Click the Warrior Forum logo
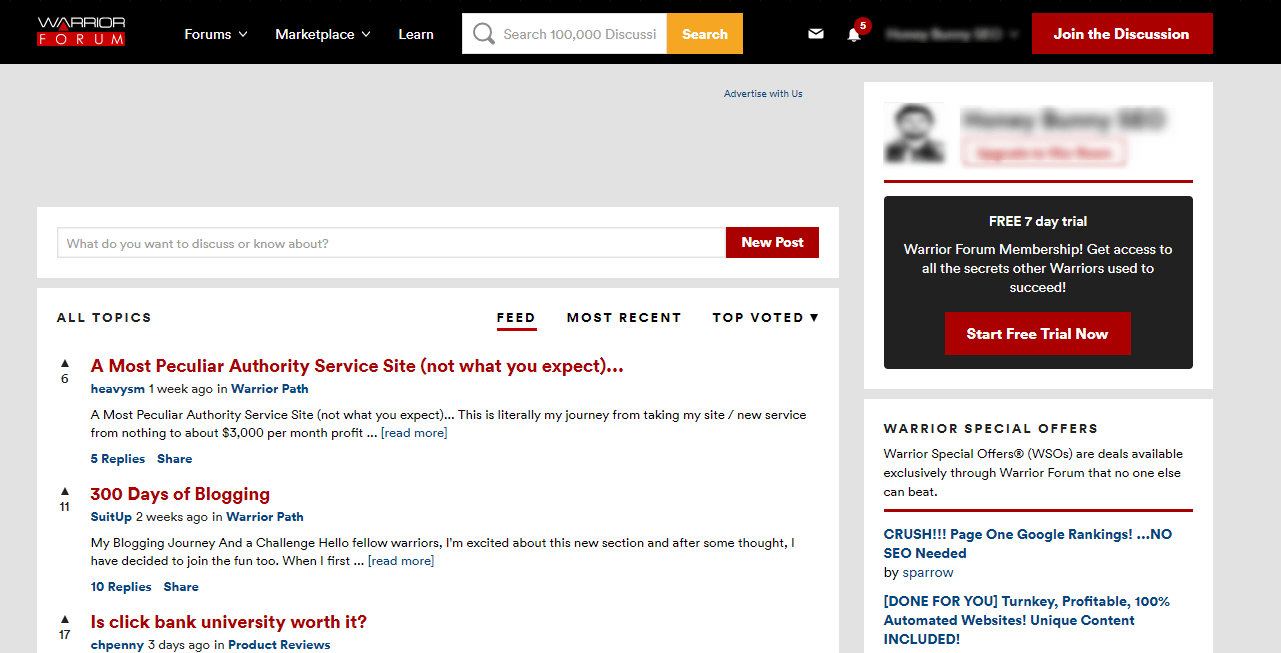 coord(81,32)
